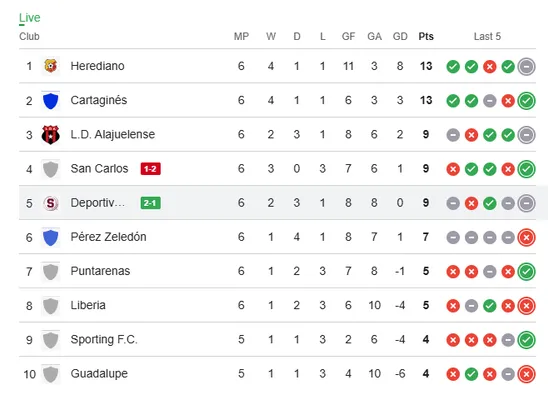Click the GD column header

[x=400, y=36]
